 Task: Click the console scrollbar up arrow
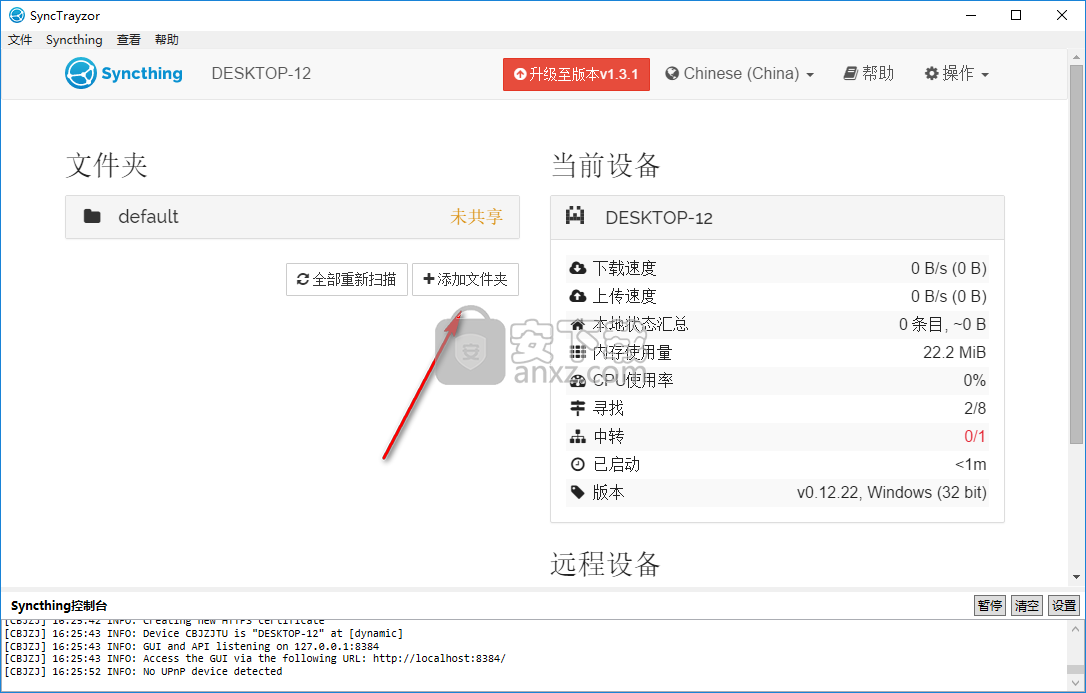click(1076, 629)
